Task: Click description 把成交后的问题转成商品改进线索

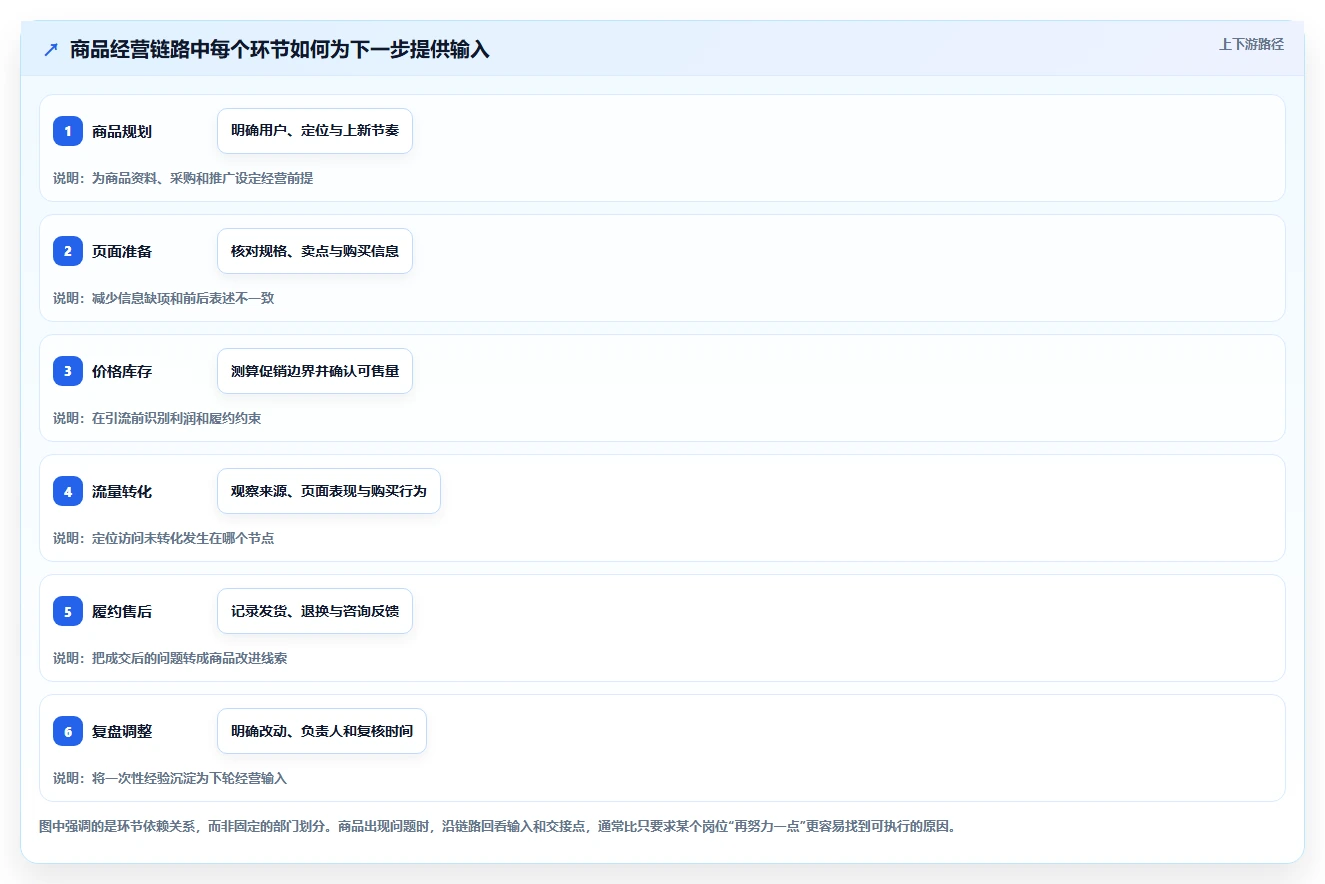Action: (190, 658)
